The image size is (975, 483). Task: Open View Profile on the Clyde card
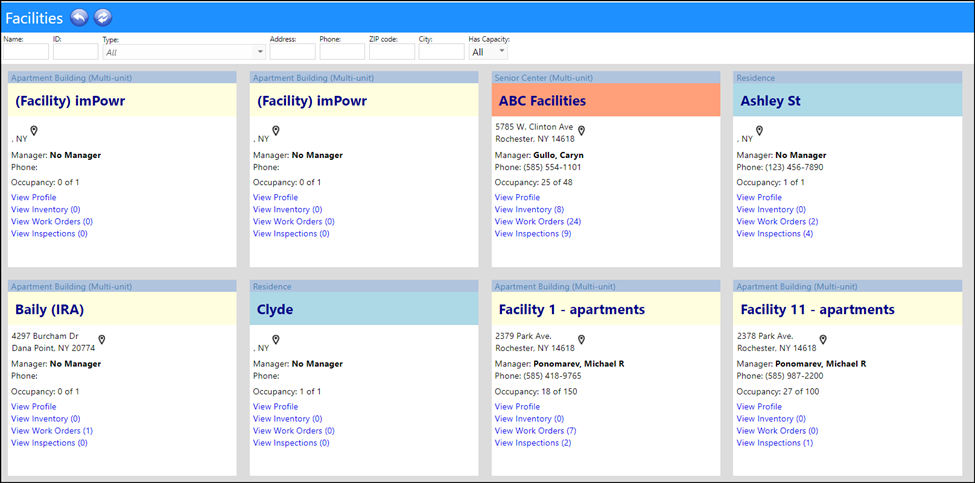pos(275,407)
